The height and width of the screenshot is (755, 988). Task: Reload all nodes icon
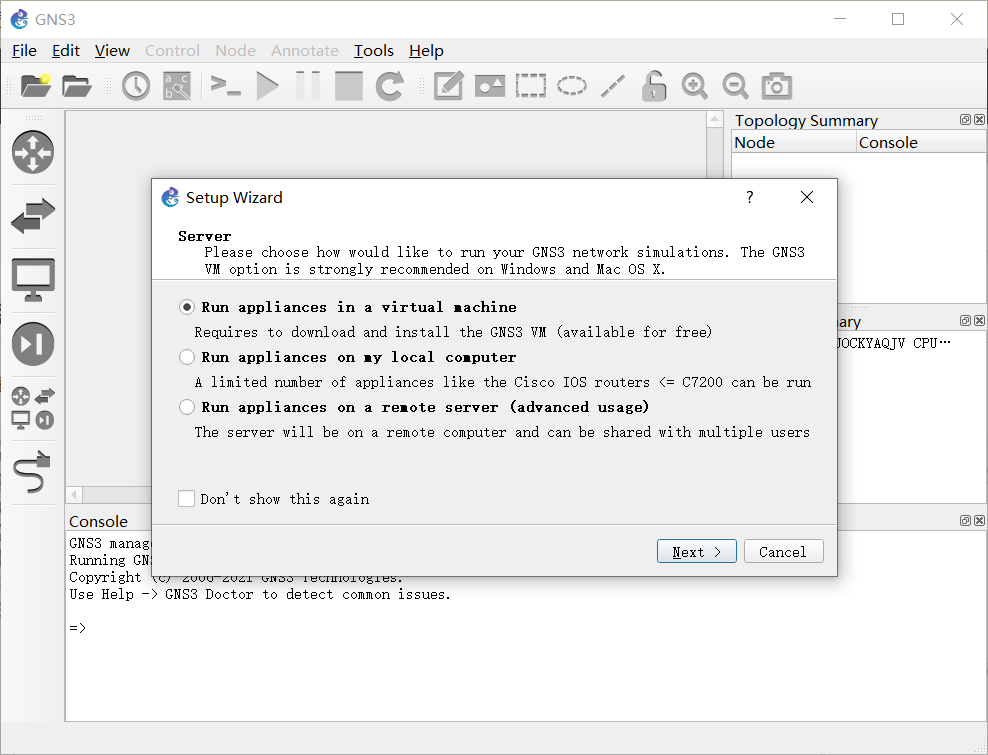(x=389, y=86)
